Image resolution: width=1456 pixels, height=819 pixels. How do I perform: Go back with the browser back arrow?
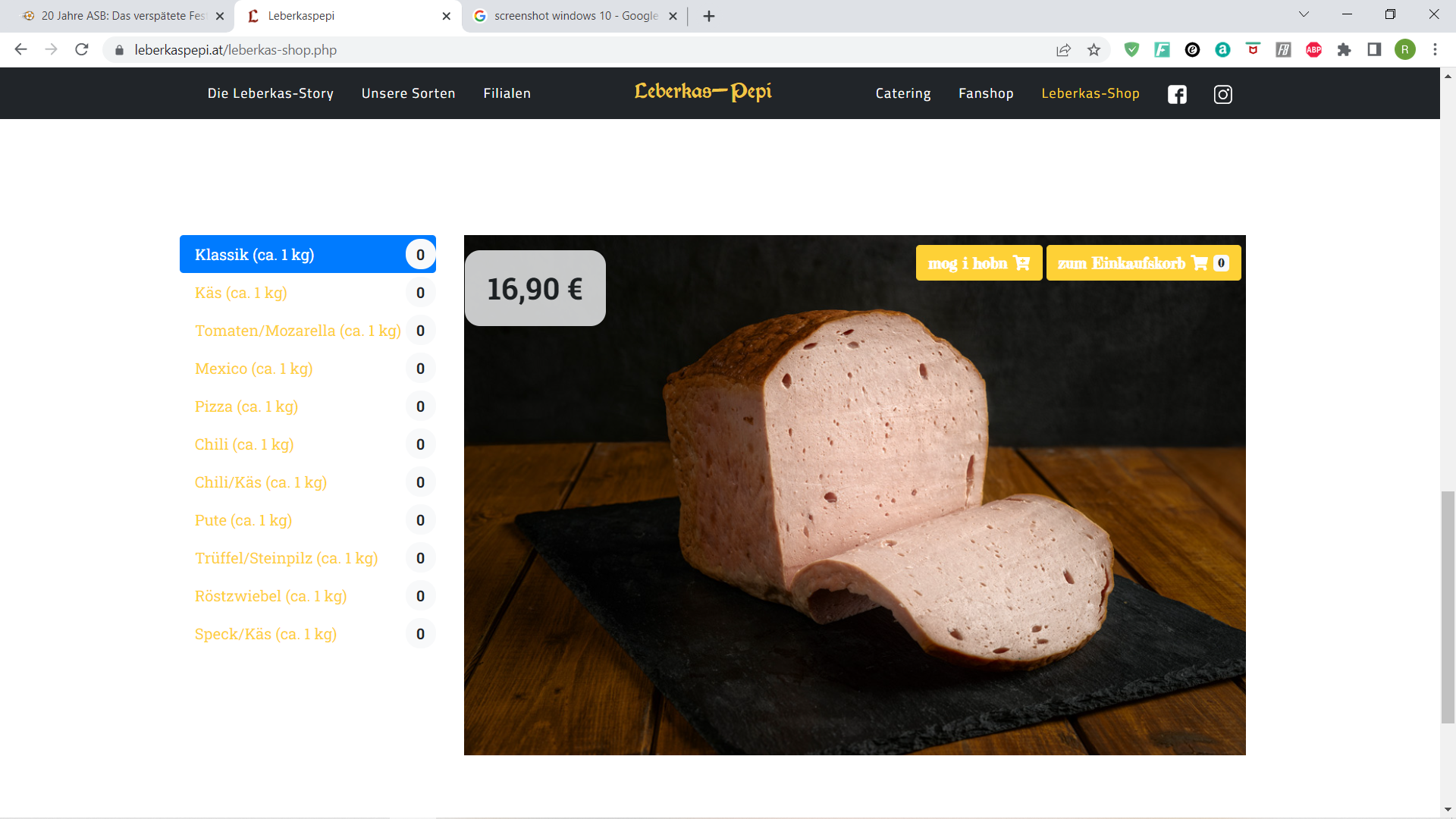(x=20, y=50)
